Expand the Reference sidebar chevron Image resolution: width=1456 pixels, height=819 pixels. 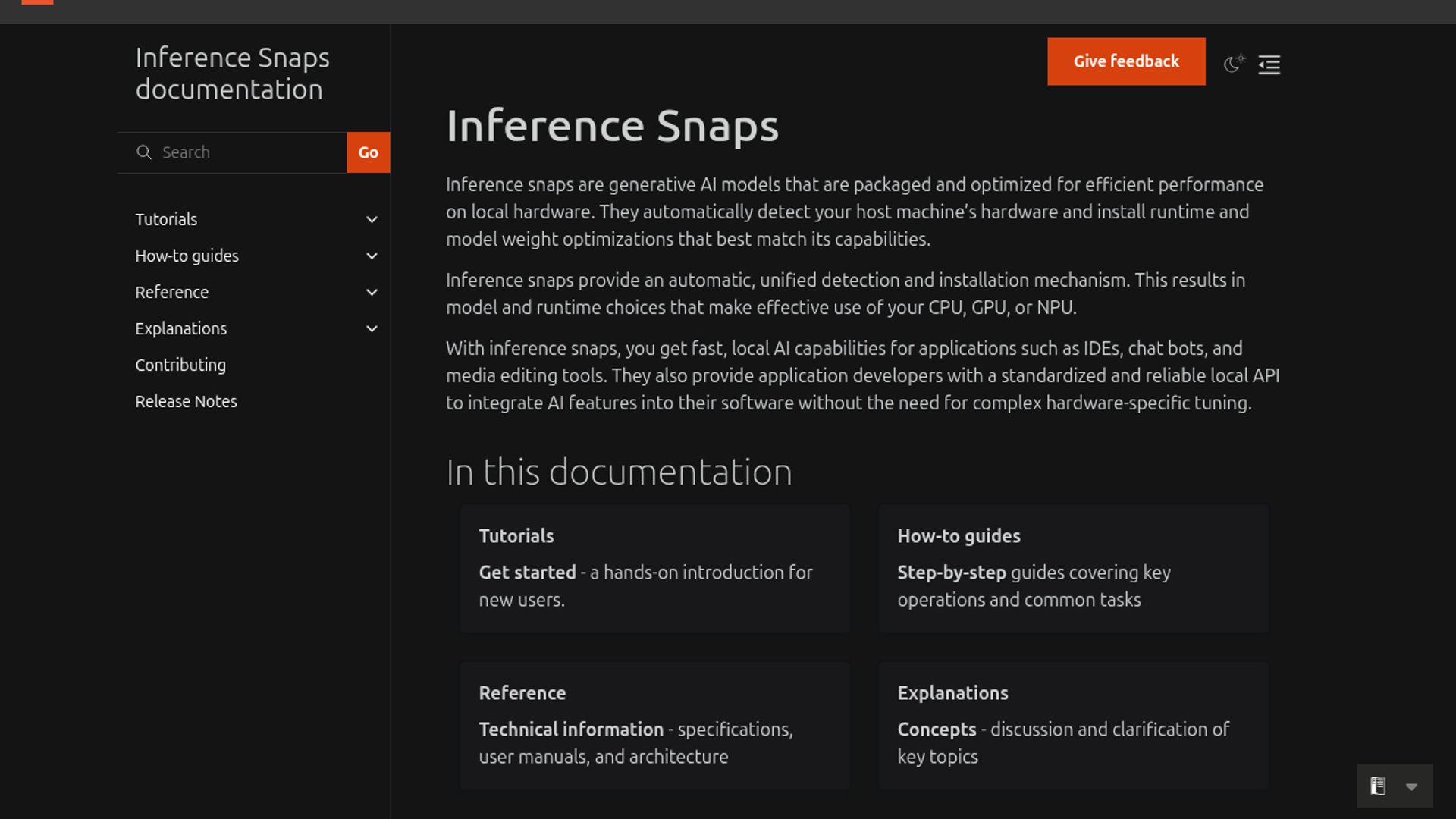372,293
